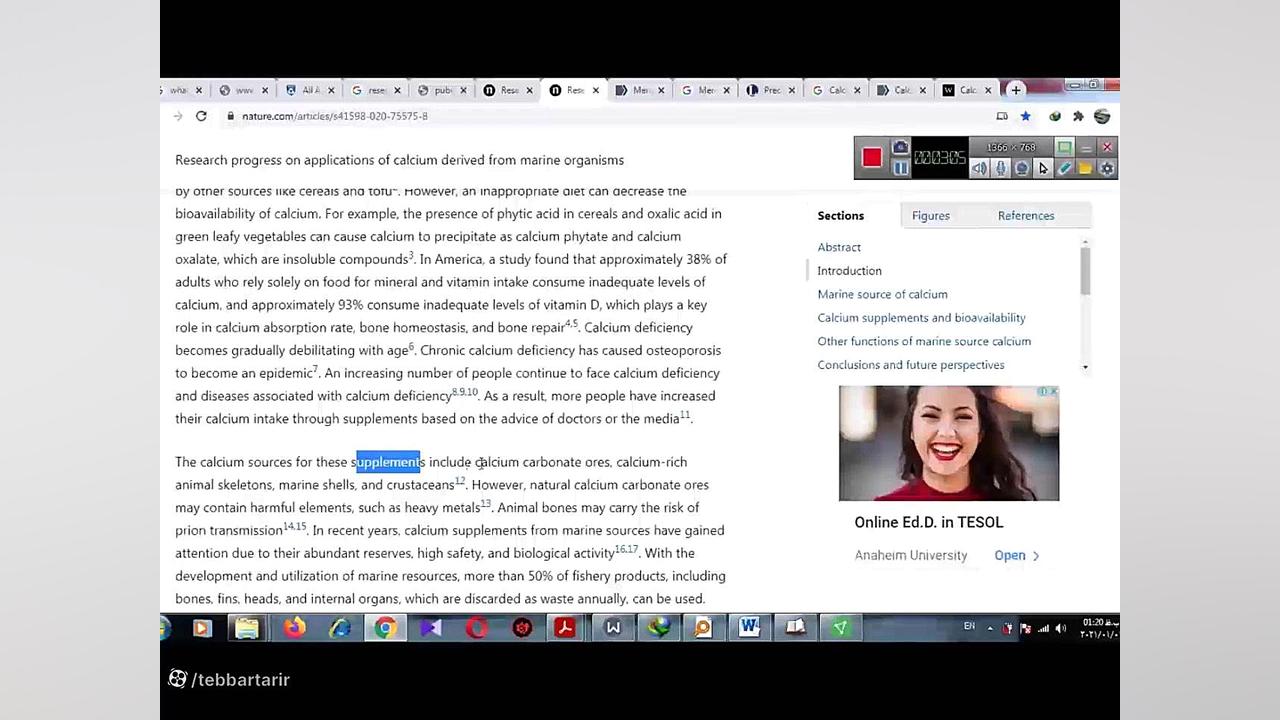This screenshot has width=1280, height=720.
Task: Jump to the Introduction section
Action: point(849,271)
